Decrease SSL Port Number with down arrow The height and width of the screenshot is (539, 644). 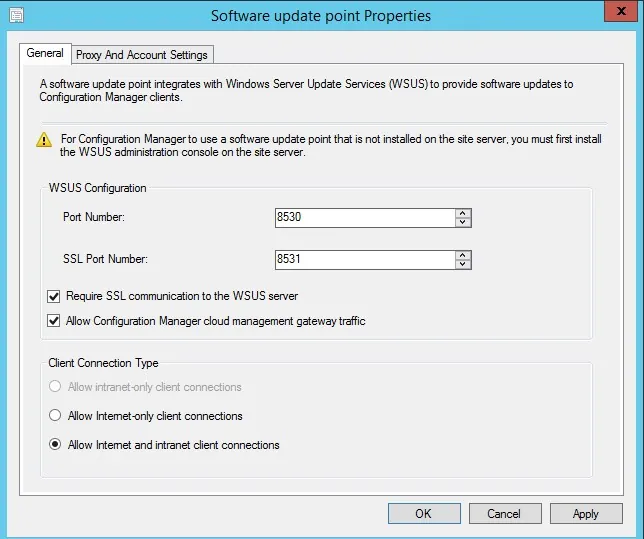click(462, 265)
